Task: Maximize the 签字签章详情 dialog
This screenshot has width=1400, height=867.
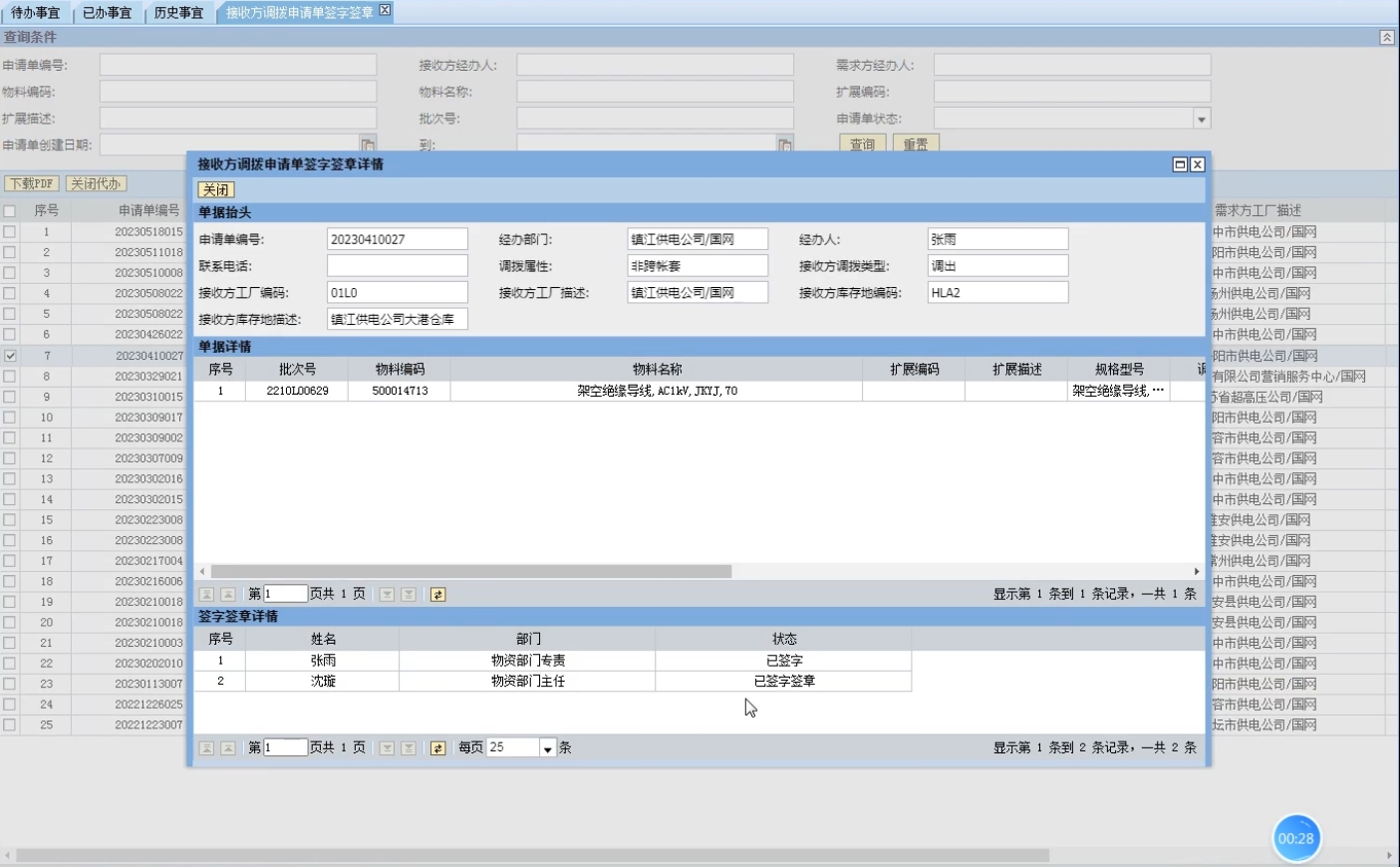Action: coord(1180,164)
